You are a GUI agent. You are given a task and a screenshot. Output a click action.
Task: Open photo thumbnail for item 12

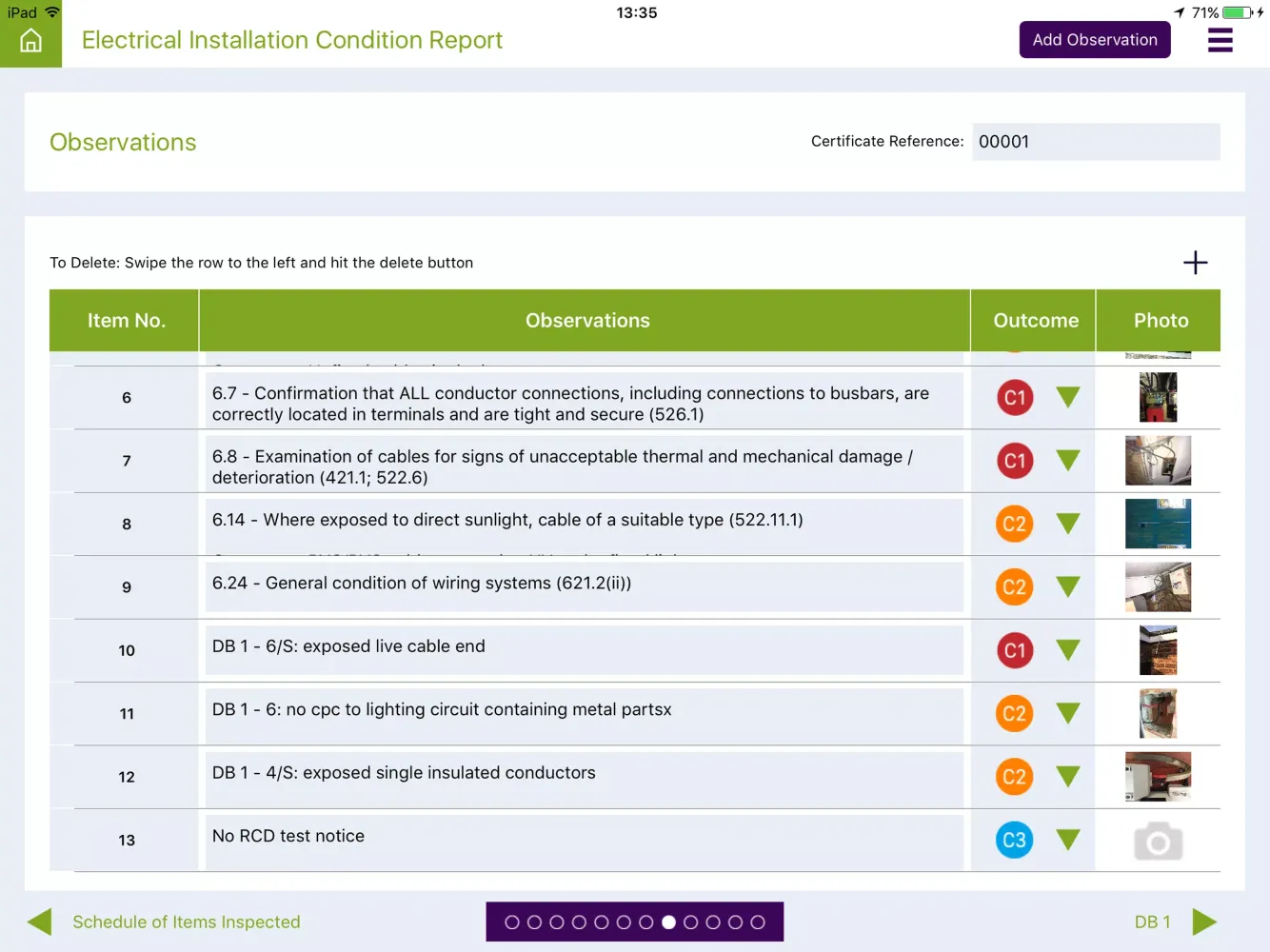coord(1158,777)
